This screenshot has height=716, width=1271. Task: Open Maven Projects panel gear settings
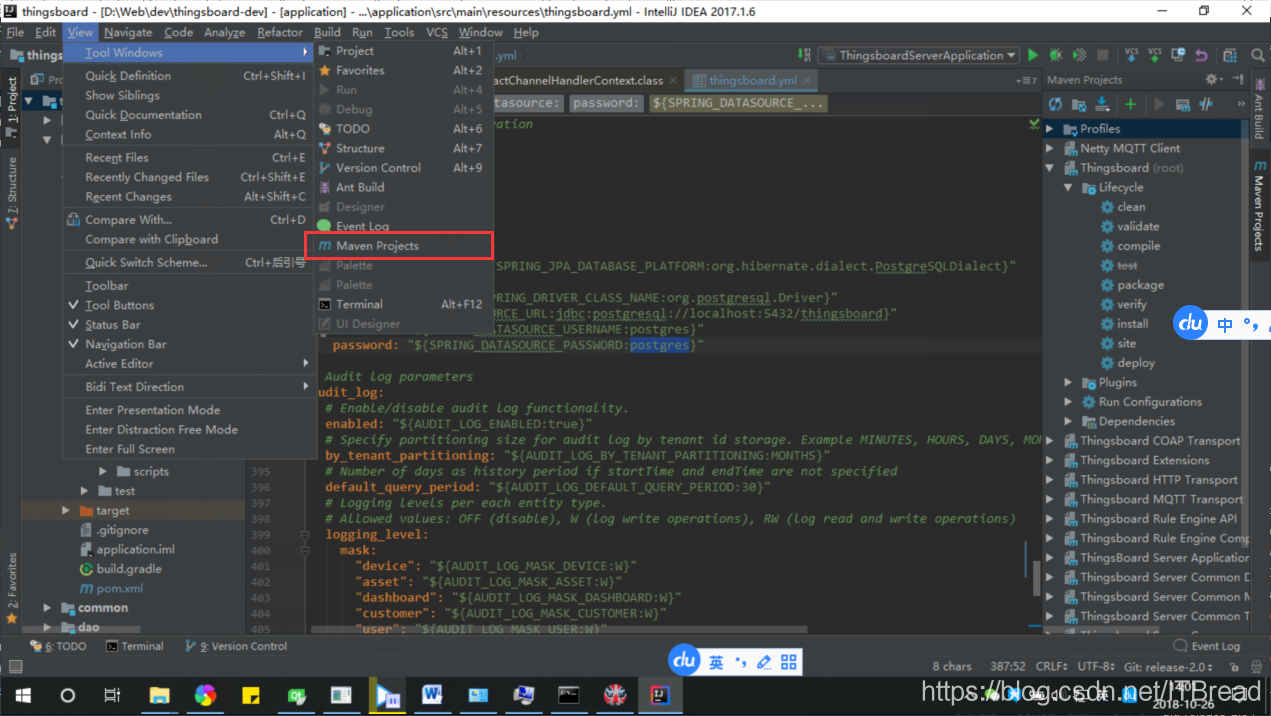click(x=1213, y=79)
